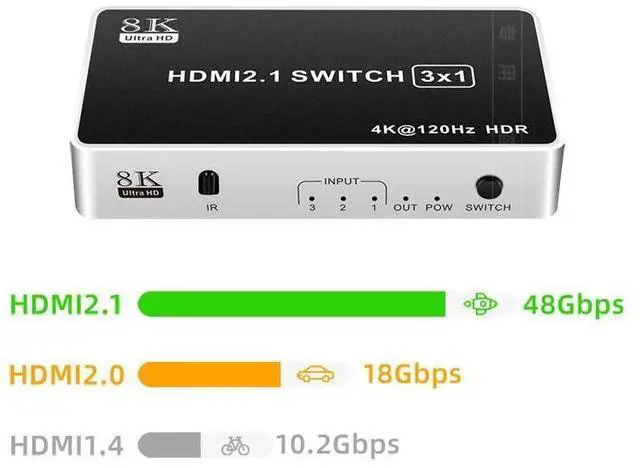Click the POW indicator LED
This screenshot has height=468, width=640.
click(437, 199)
